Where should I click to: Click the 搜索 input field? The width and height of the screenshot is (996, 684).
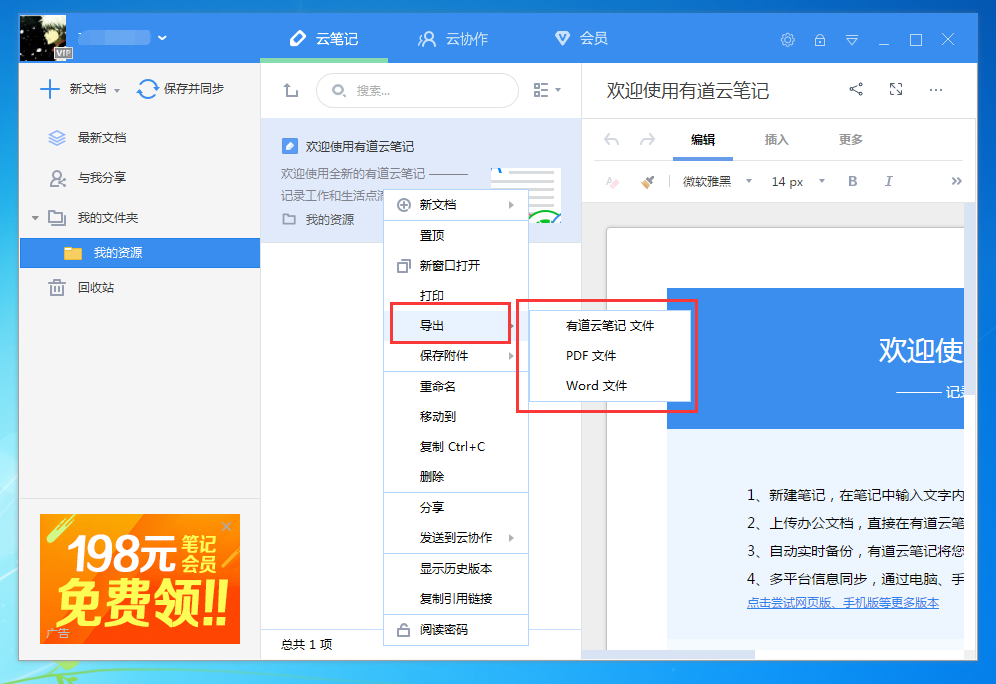point(417,90)
